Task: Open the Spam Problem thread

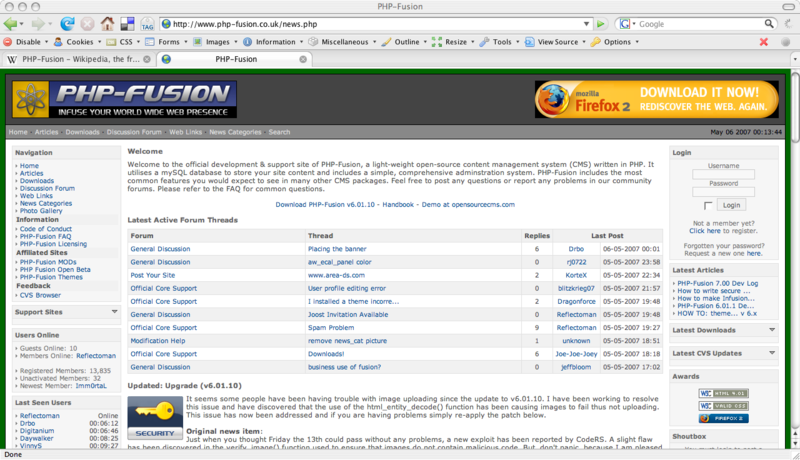Action: tap(331, 328)
